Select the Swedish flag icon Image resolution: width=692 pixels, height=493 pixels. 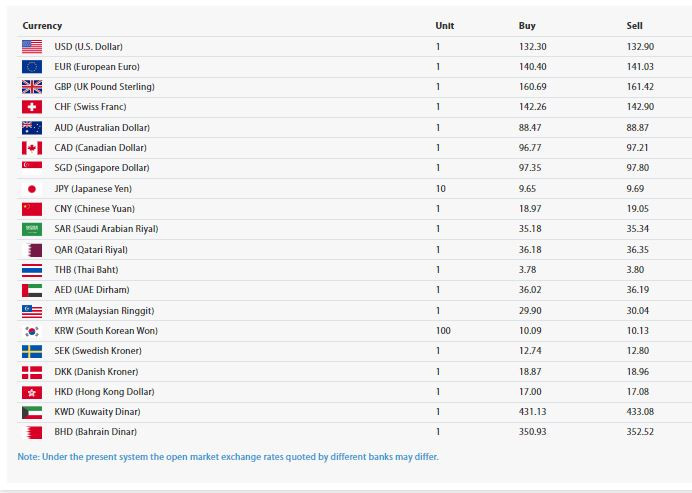point(32,351)
